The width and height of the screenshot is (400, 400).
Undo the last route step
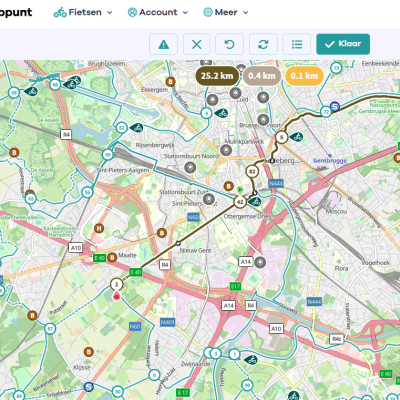(230, 44)
